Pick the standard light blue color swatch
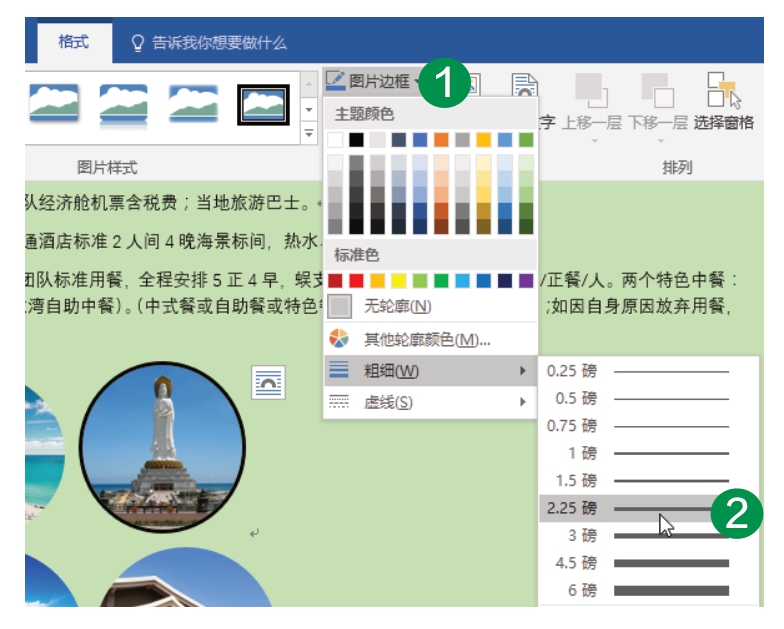This screenshot has width=784, height=629. tap(462, 280)
